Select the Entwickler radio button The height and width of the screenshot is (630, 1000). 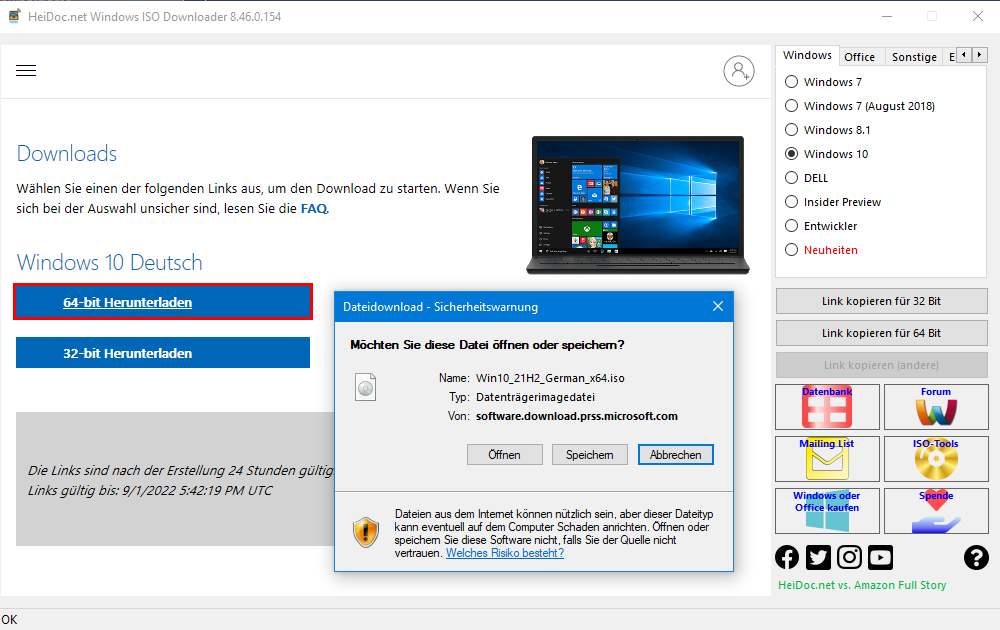pos(791,226)
